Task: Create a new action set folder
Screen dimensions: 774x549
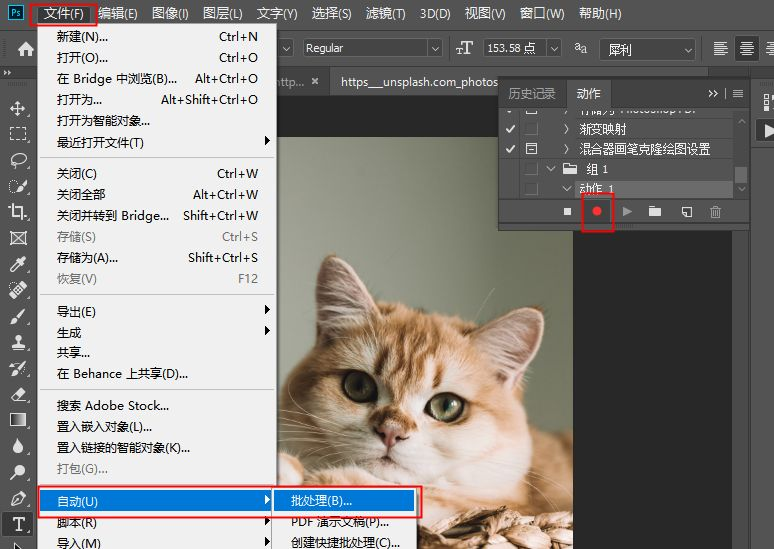Action: (655, 212)
